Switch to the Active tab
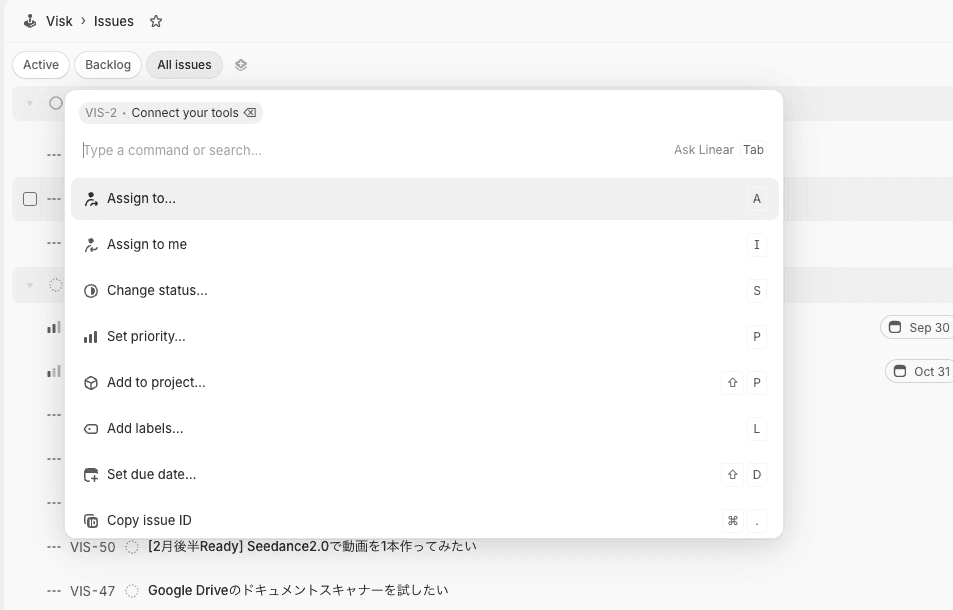 pos(41,65)
